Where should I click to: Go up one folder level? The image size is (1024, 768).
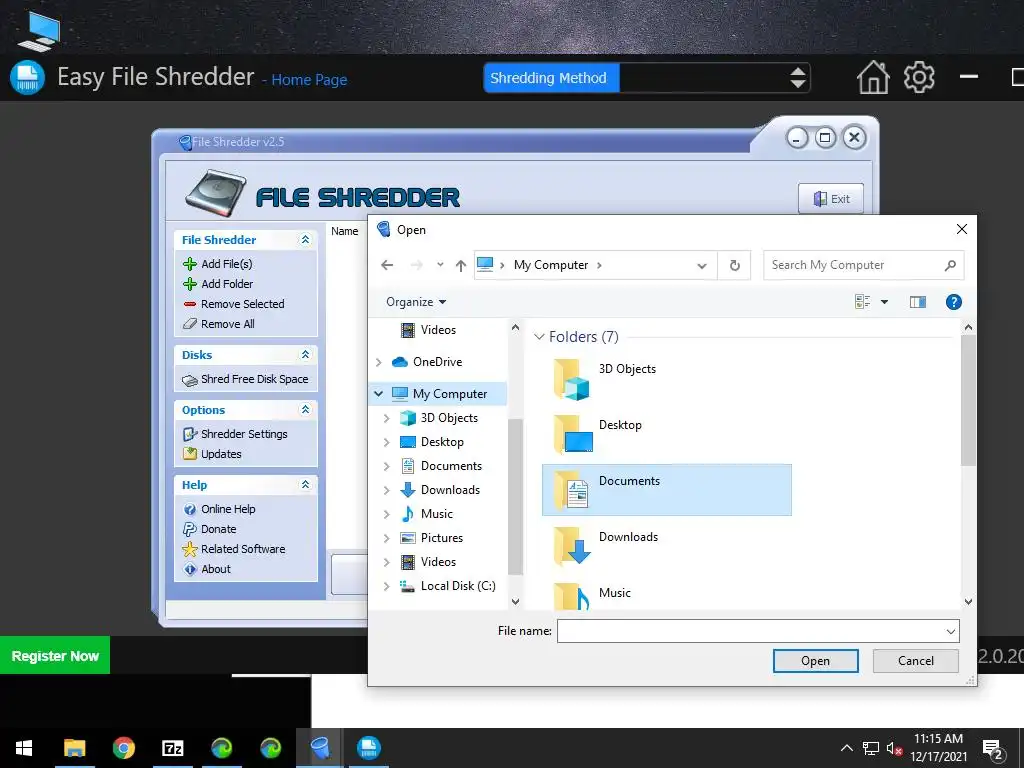tap(461, 265)
